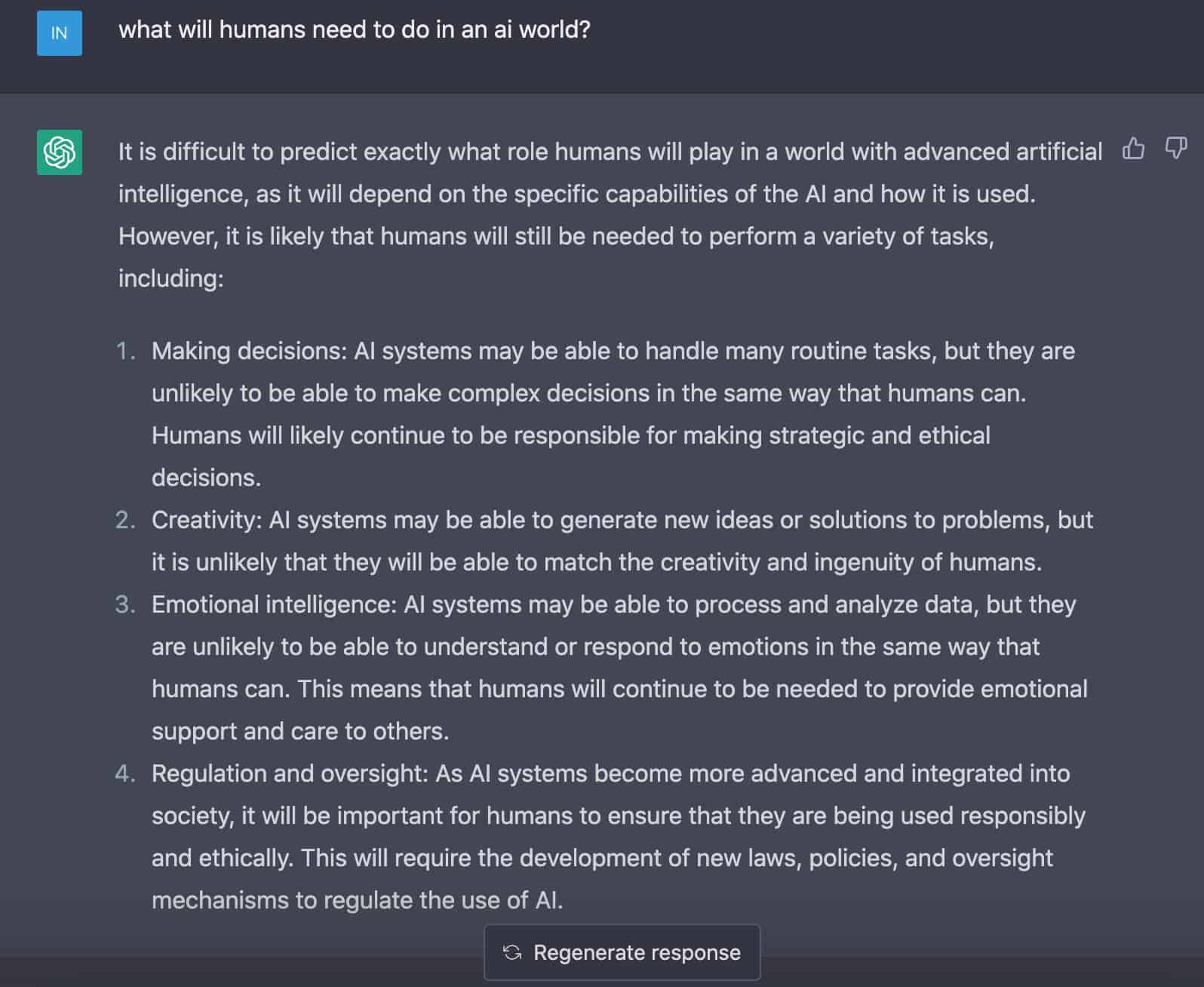
Task: Click the line starting 'However, it is likely'
Action: point(556,236)
